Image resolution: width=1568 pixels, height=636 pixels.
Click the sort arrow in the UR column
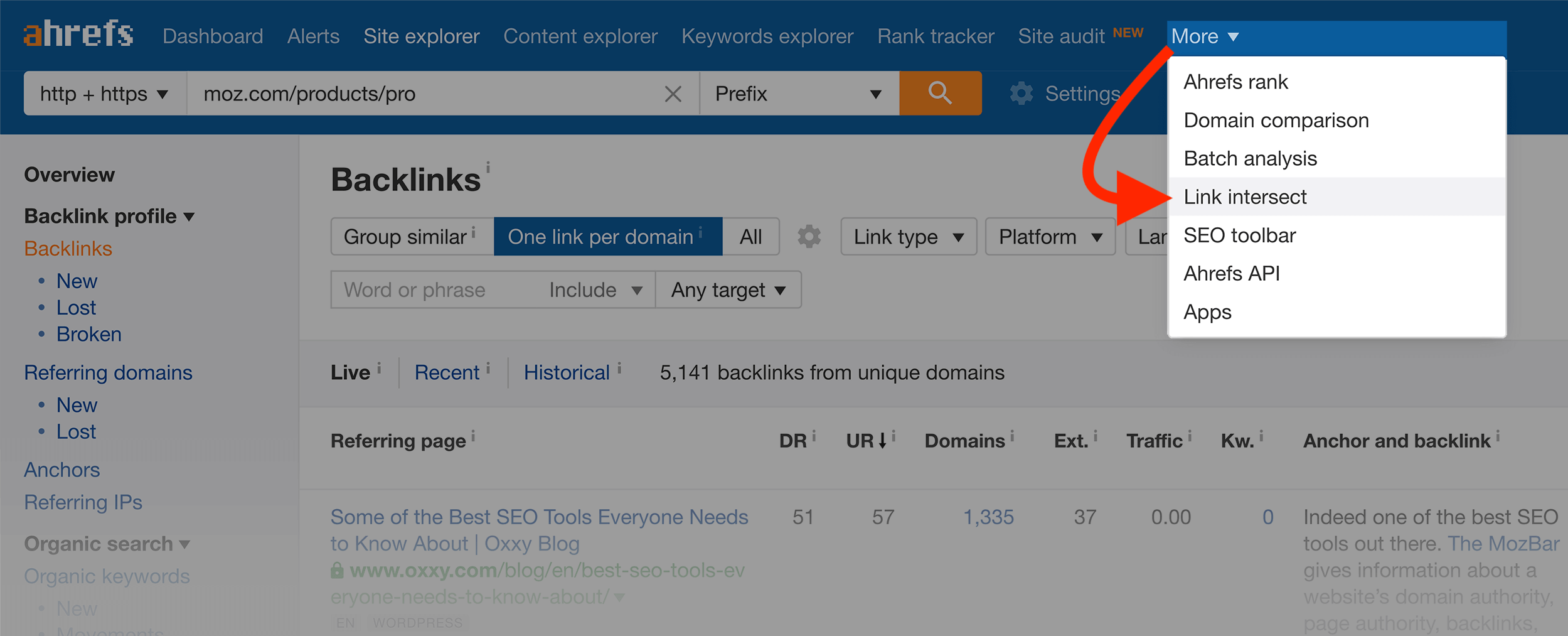882,441
